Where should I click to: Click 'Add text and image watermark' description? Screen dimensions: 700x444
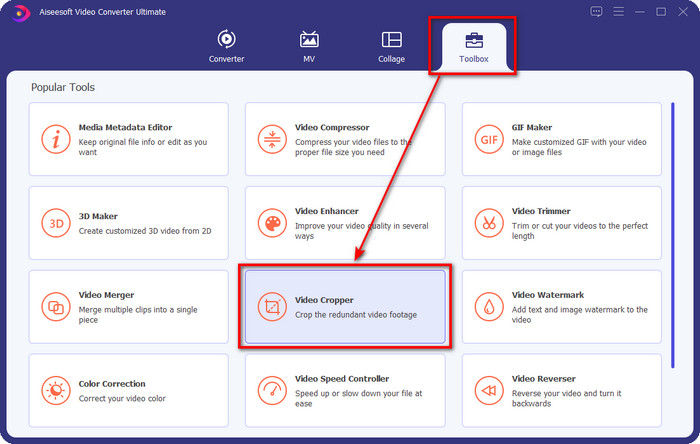click(x=579, y=315)
